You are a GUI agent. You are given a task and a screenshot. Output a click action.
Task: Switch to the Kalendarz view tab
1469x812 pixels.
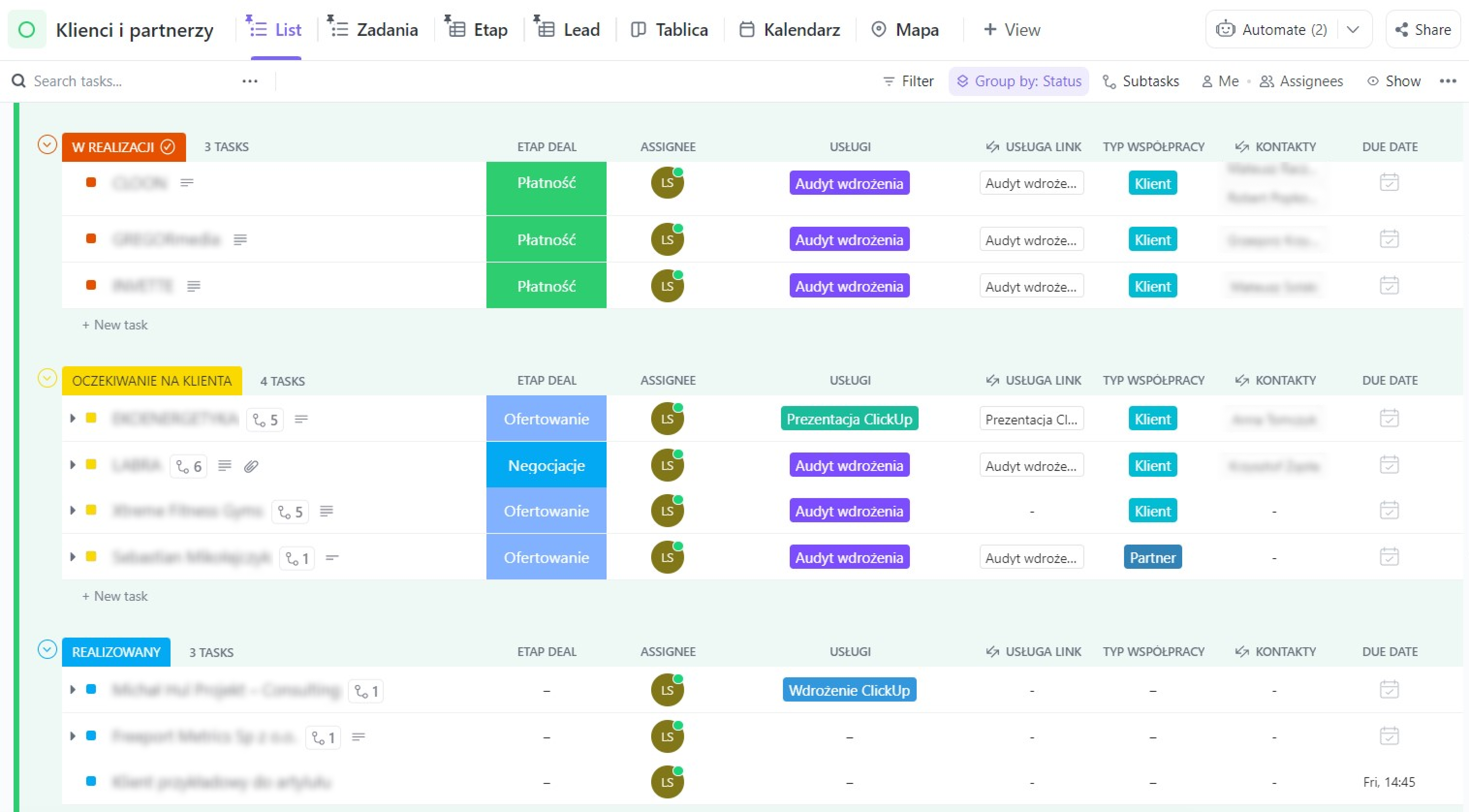pos(789,30)
